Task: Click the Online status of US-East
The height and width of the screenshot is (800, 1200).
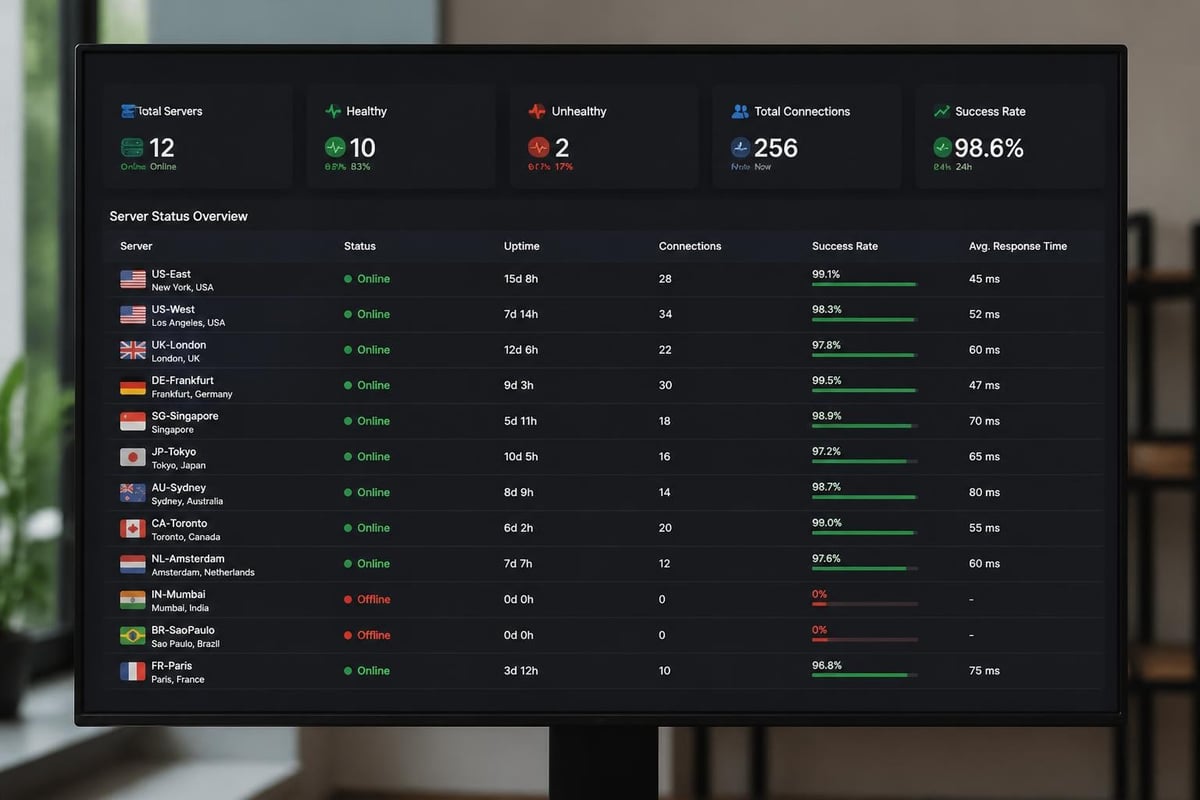Action: [x=367, y=279]
